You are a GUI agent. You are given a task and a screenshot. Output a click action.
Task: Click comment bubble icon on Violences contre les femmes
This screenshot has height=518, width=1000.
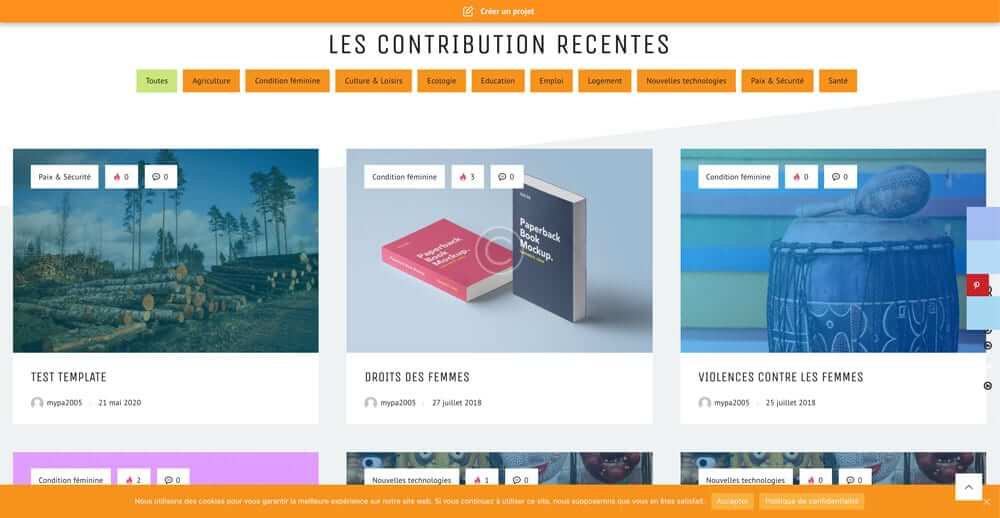pyautogui.click(x=835, y=177)
